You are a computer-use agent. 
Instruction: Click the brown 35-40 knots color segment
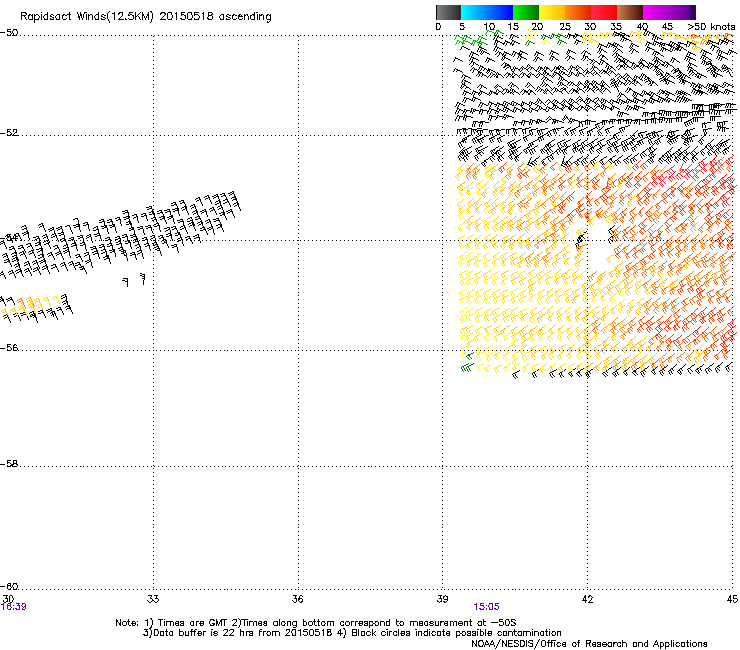click(630, 12)
